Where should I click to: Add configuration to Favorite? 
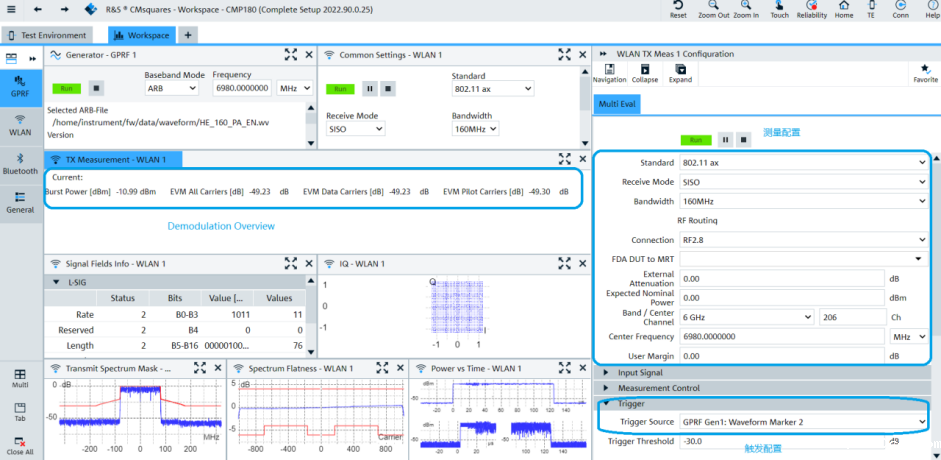pos(925,74)
